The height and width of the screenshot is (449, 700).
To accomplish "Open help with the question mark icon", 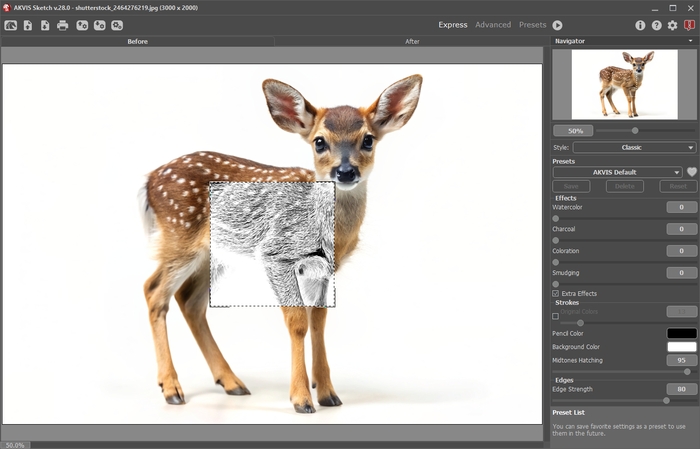I will click(x=656, y=25).
